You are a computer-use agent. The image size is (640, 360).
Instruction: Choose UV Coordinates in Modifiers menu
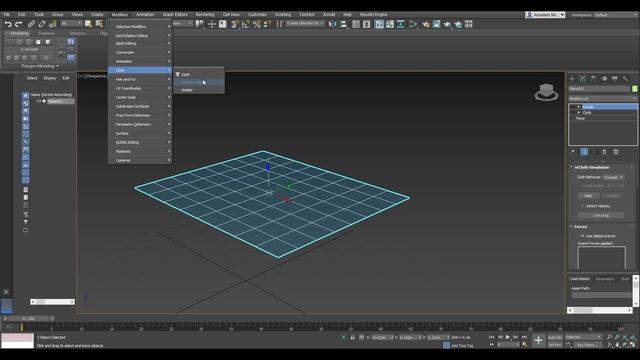(140, 88)
